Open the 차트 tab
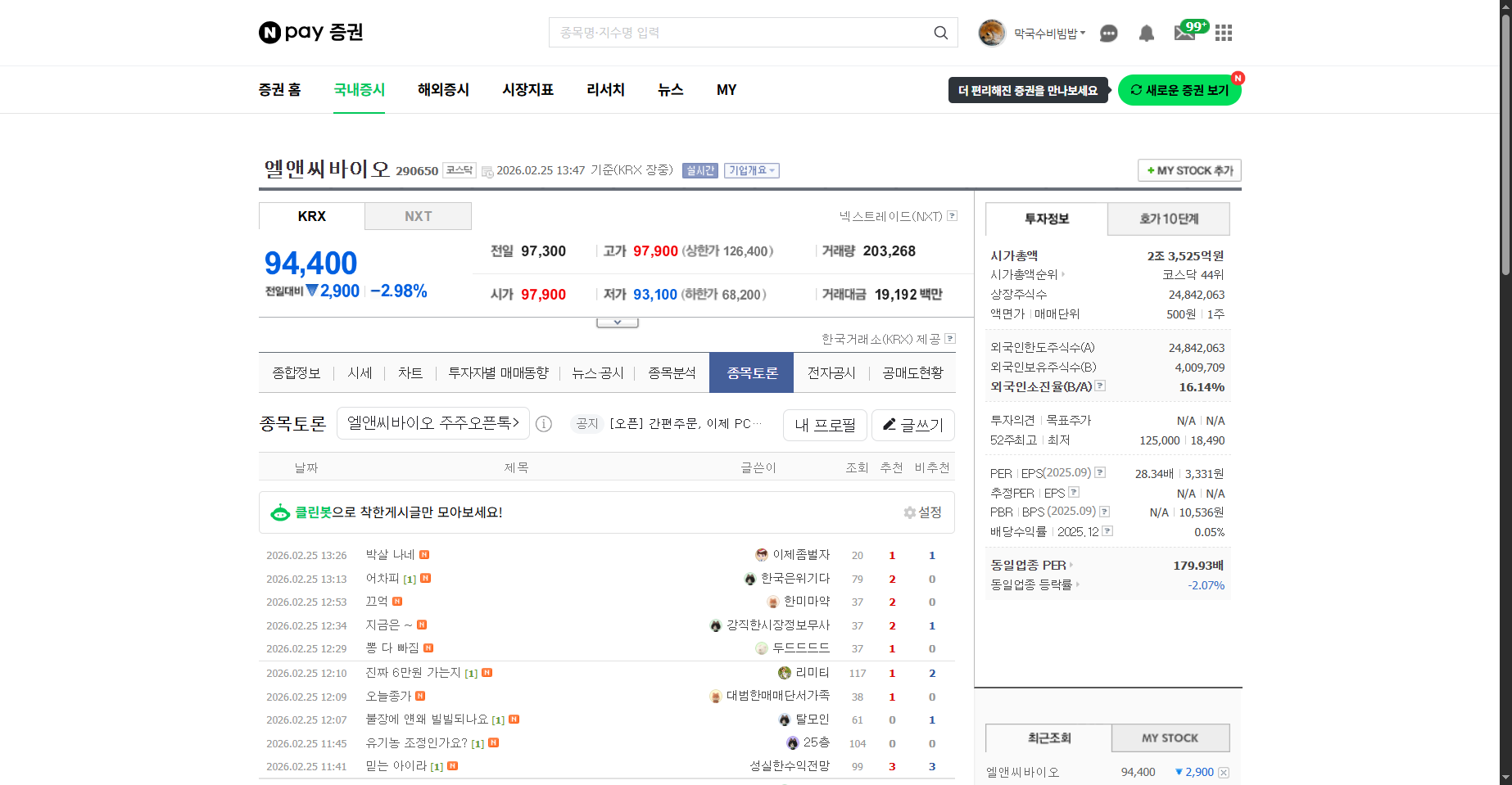This screenshot has width=1512, height=785. click(410, 373)
